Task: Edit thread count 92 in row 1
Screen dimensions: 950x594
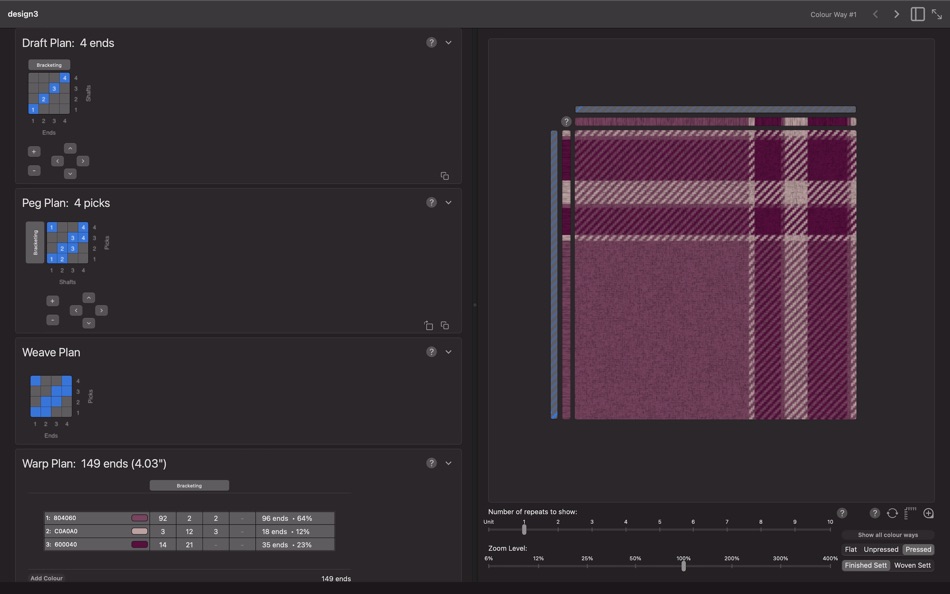Action: coord(162,518)
